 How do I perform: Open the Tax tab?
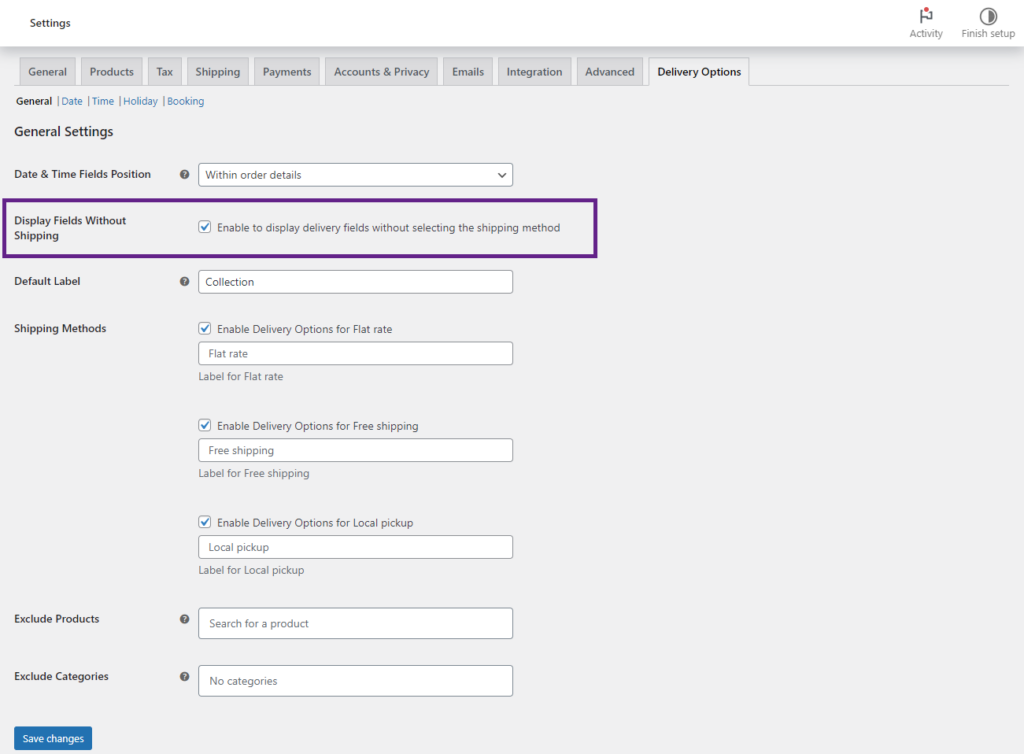click(x=165, y=72)
